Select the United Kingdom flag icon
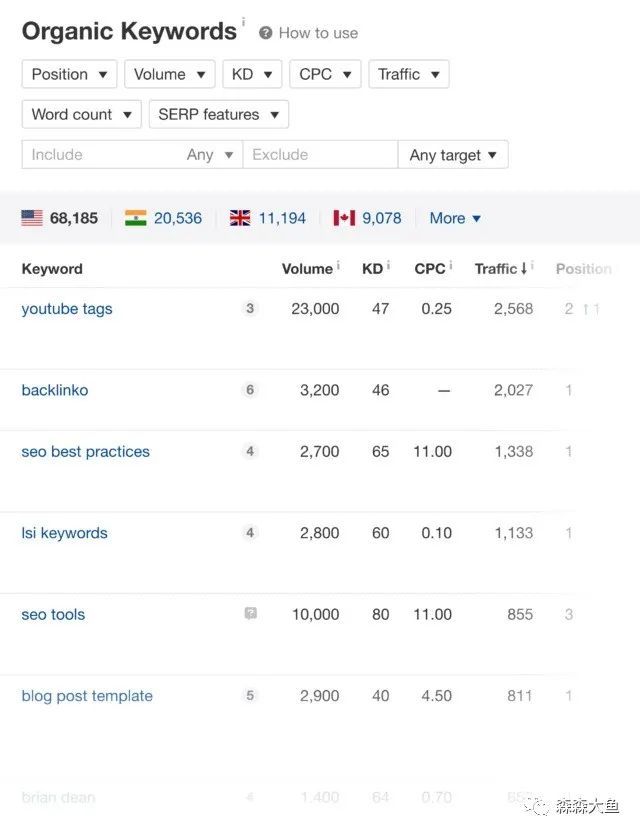Image resolution: width=640 pixels, height=834 pixels. 240,218
